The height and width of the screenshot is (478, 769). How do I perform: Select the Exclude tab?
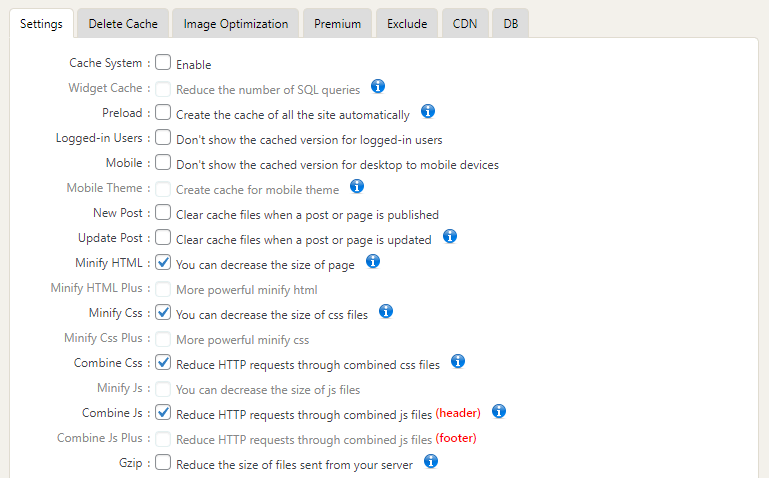pyautogui.click(x=407, y=23)
